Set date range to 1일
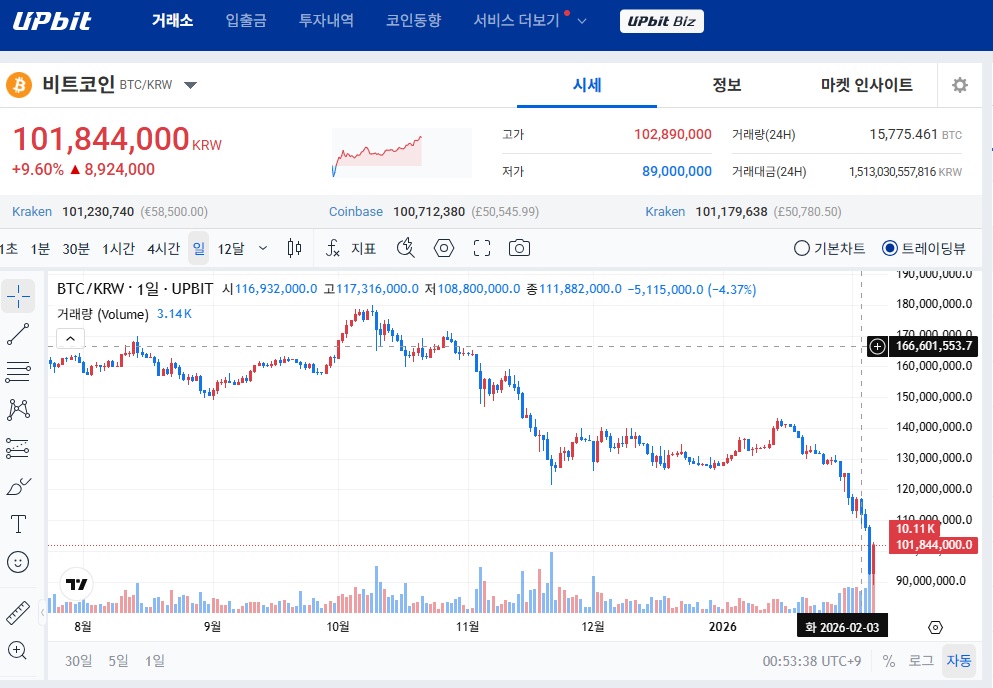 tap(155, 661)
